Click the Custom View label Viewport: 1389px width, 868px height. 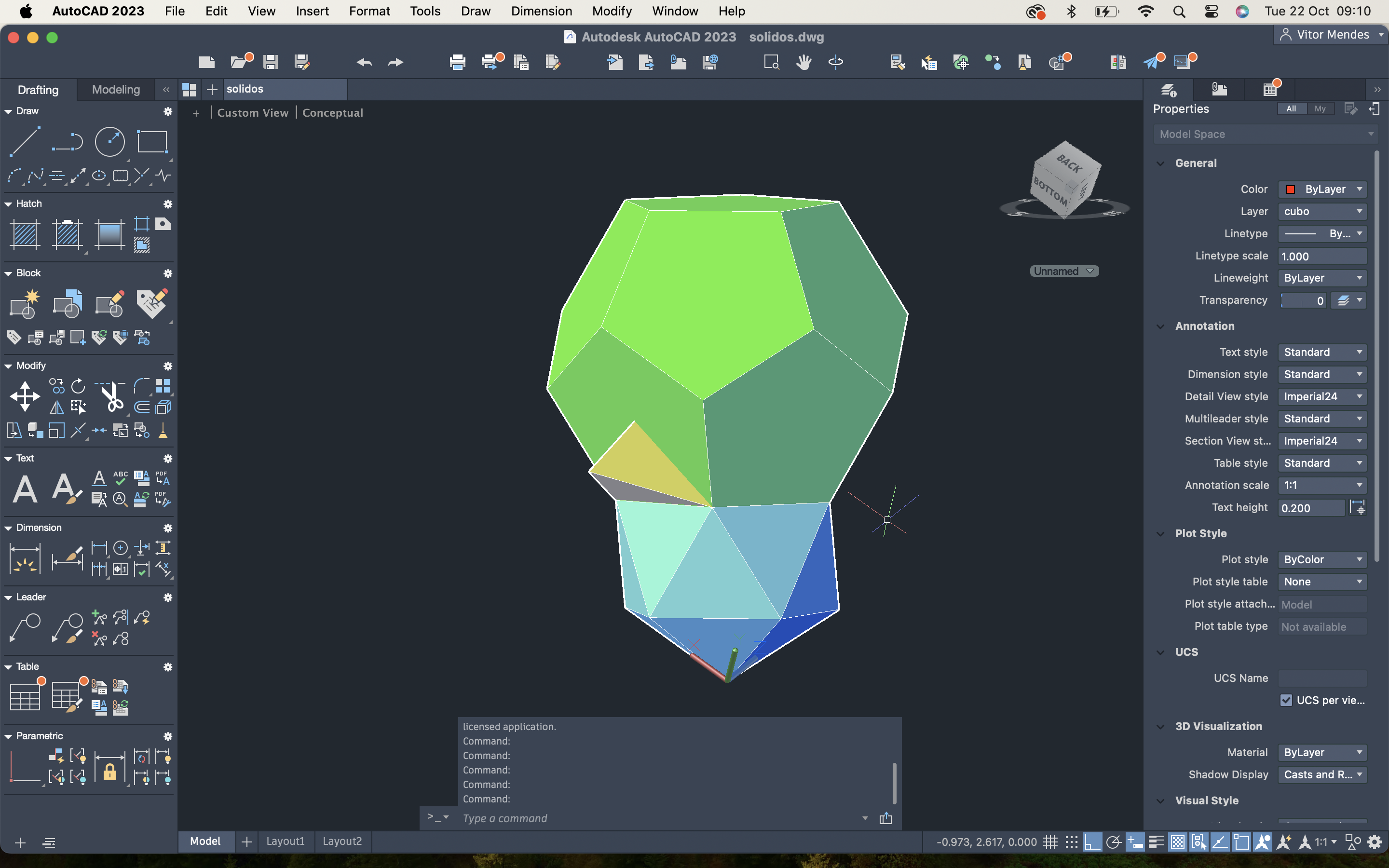tap(253, 112)
